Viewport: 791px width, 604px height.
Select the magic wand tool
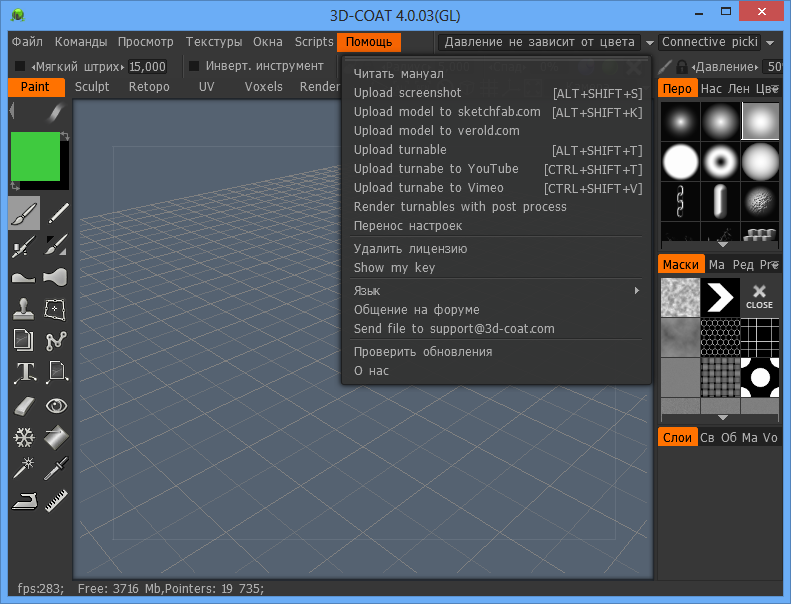pyautogui.click(x=24, y=469)
